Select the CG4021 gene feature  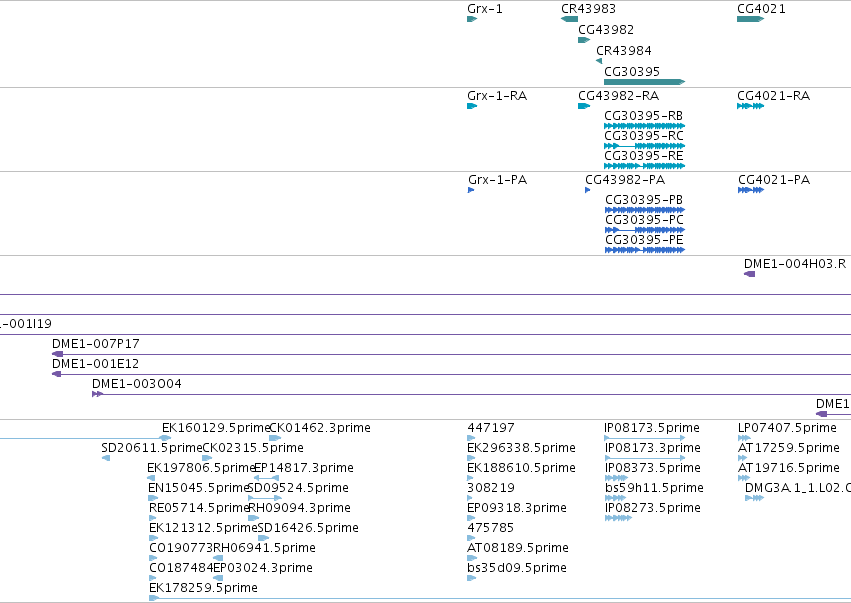click(751, 19)
